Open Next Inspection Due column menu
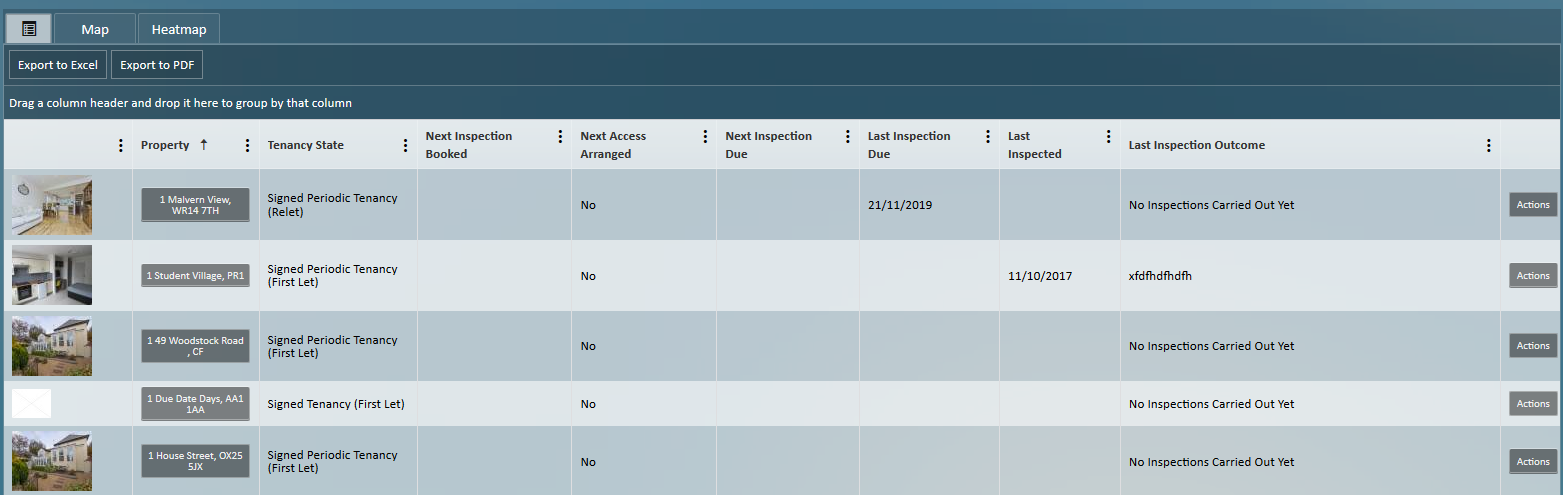Viewport: 1563px width, 495px height. (848, 137)
